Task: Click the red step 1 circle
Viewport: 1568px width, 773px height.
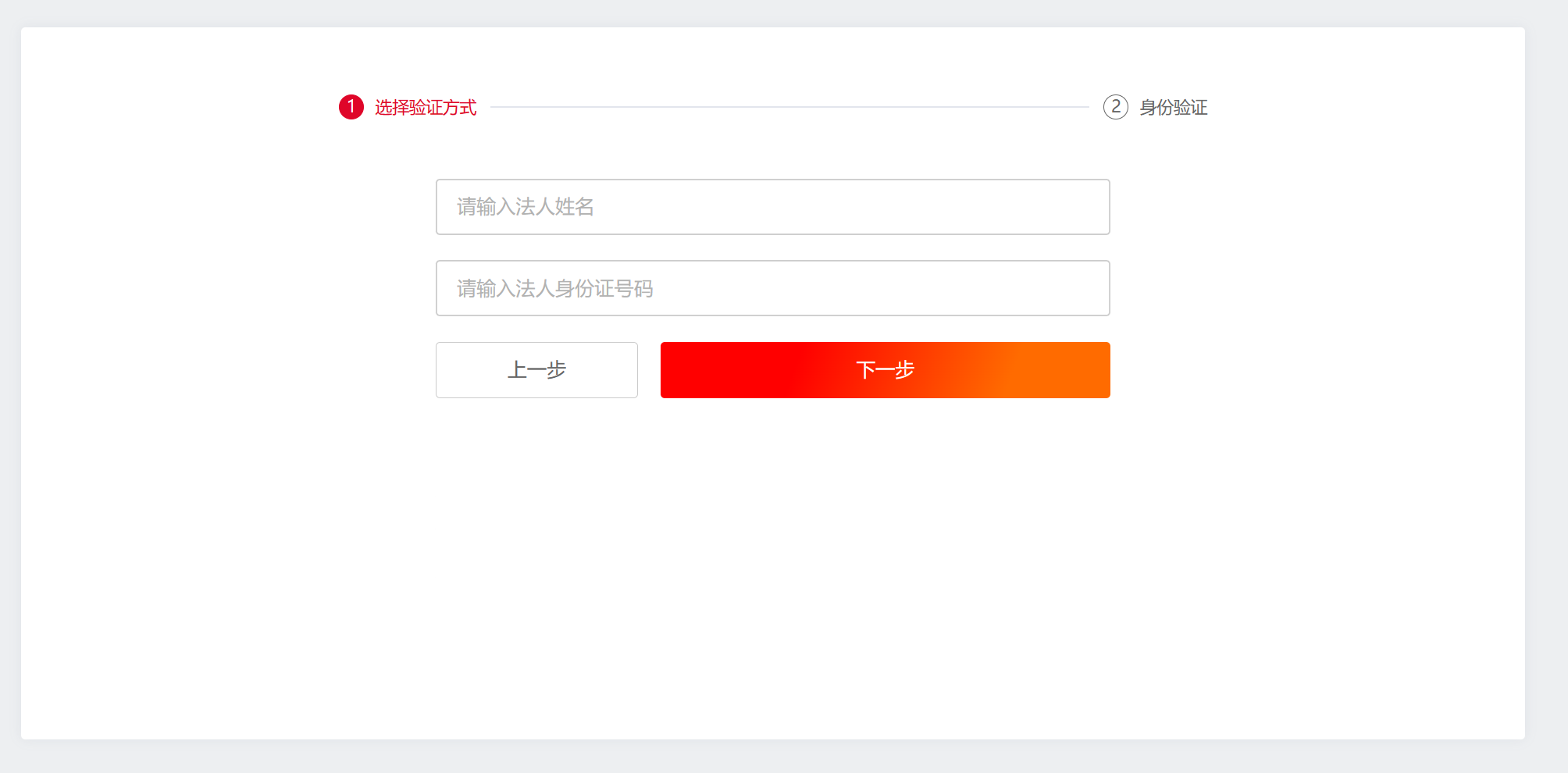Action: tap(351, 107)
